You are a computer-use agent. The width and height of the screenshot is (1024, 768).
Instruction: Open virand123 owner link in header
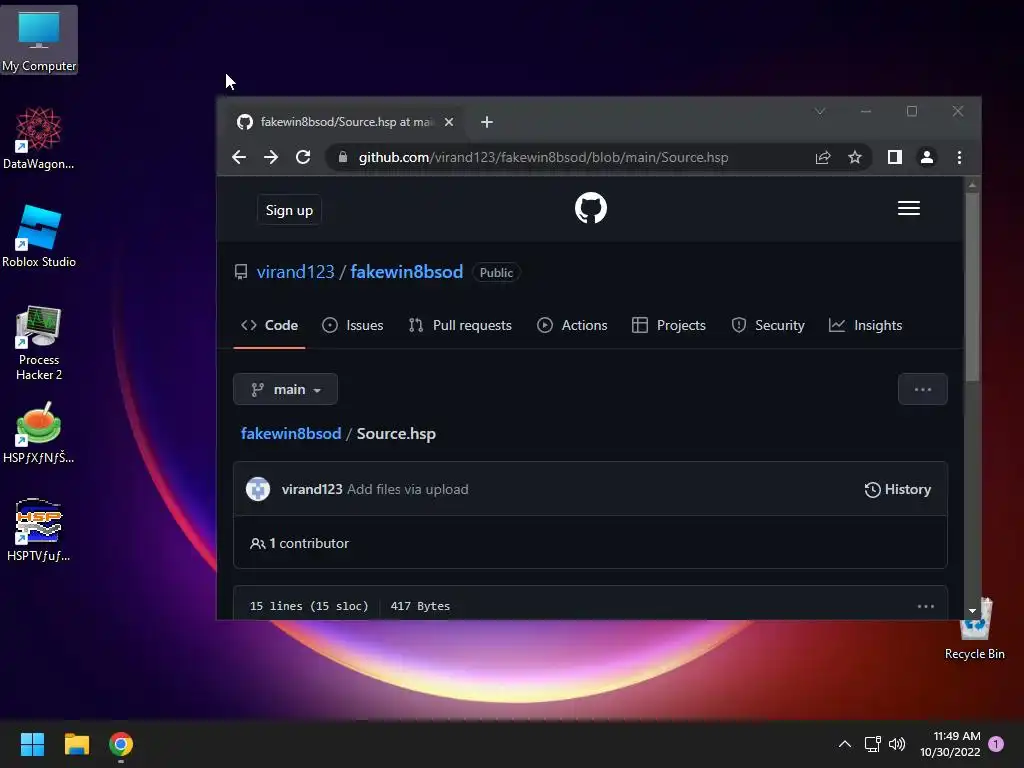tap(295, 272)
